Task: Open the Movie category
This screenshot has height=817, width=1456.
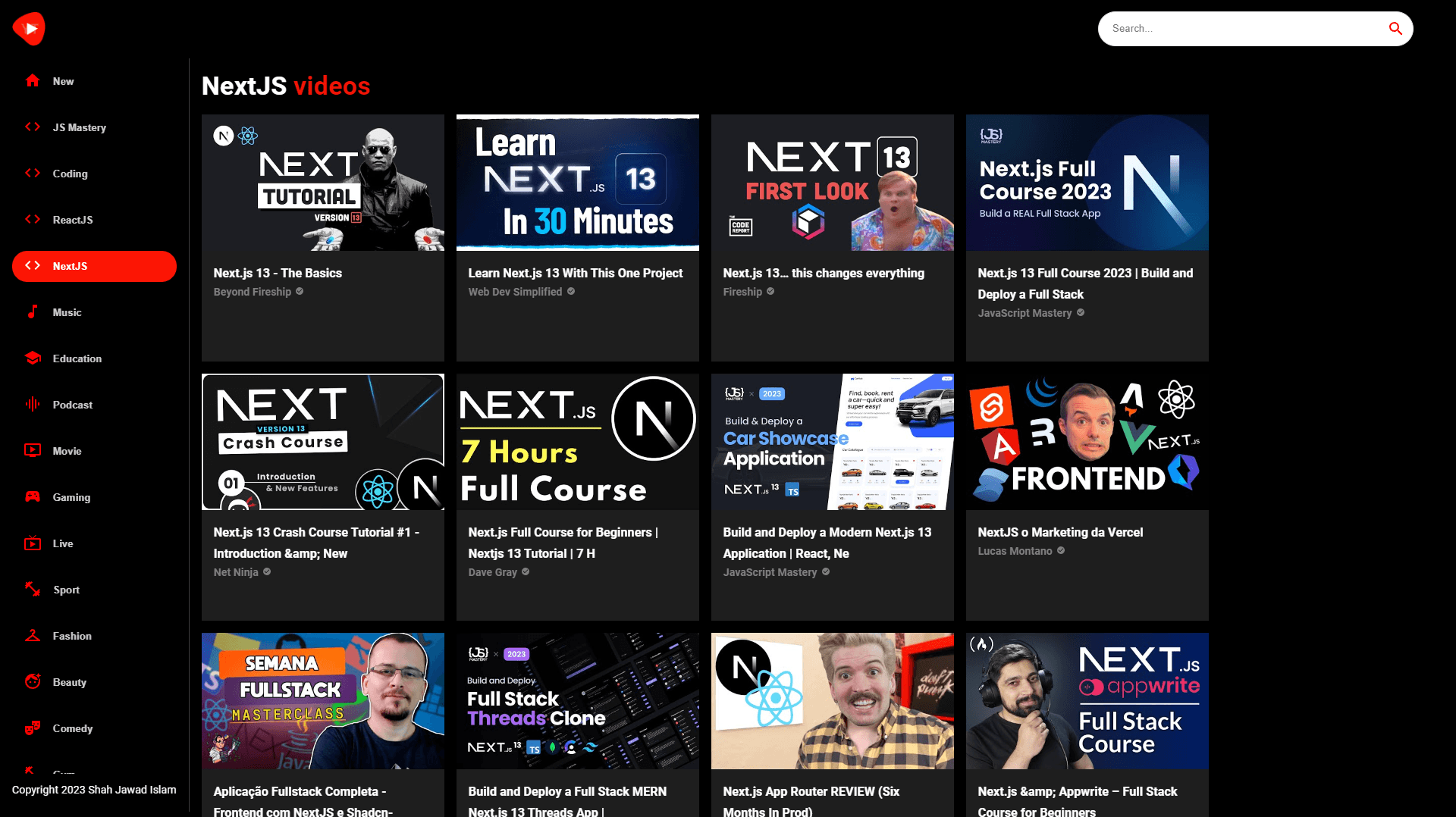Action: tap(94, 451)
